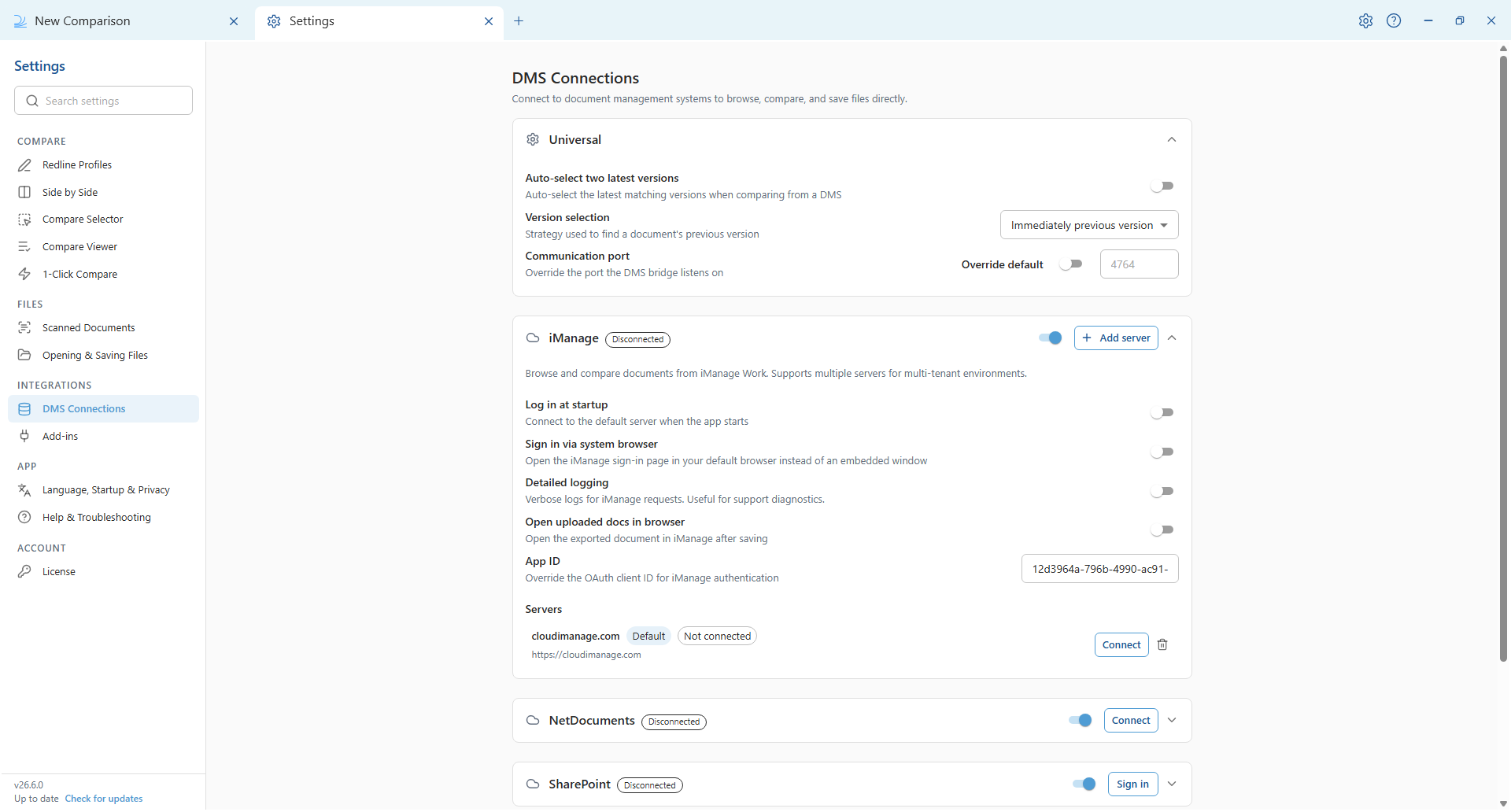The height and width of the screenshot is (812, 1511).
Task: Click the Language, Startup & Privacy icon
Action: coord(24,490)
